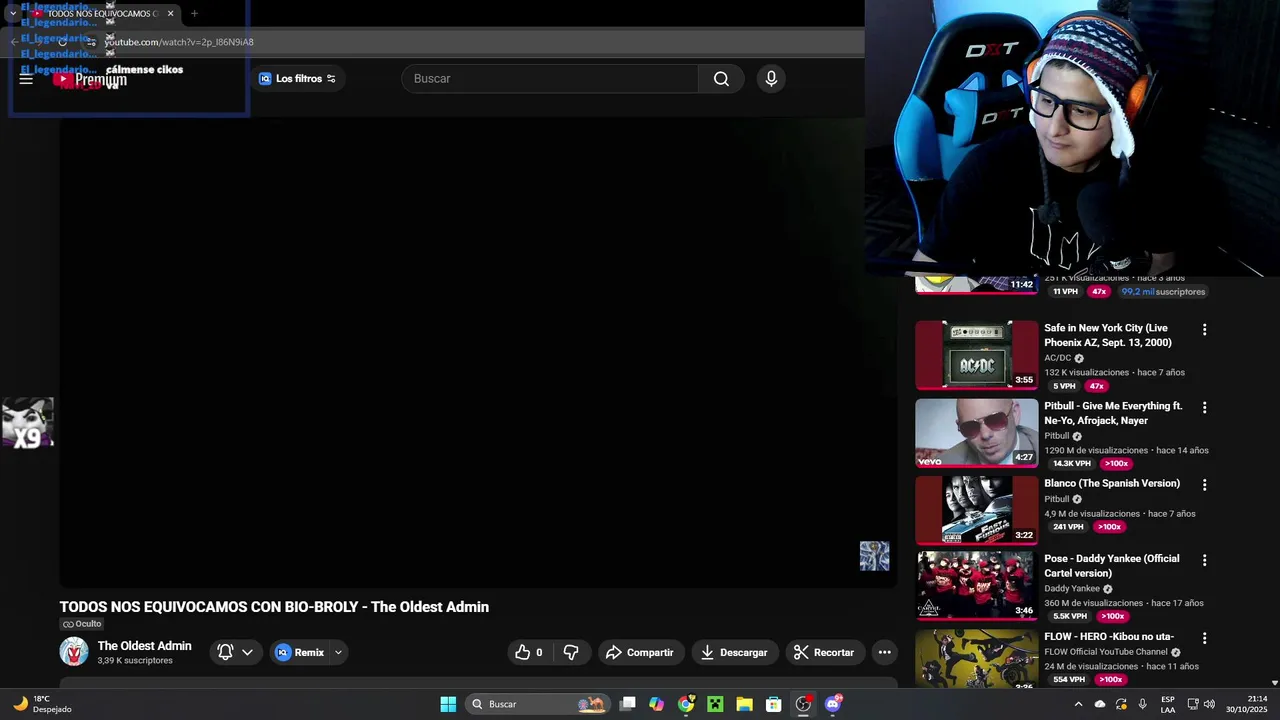Close the TODOS NOS EQUIVOCAMOS tab
The image size is (1280, 720).
[x=171, y=13]
